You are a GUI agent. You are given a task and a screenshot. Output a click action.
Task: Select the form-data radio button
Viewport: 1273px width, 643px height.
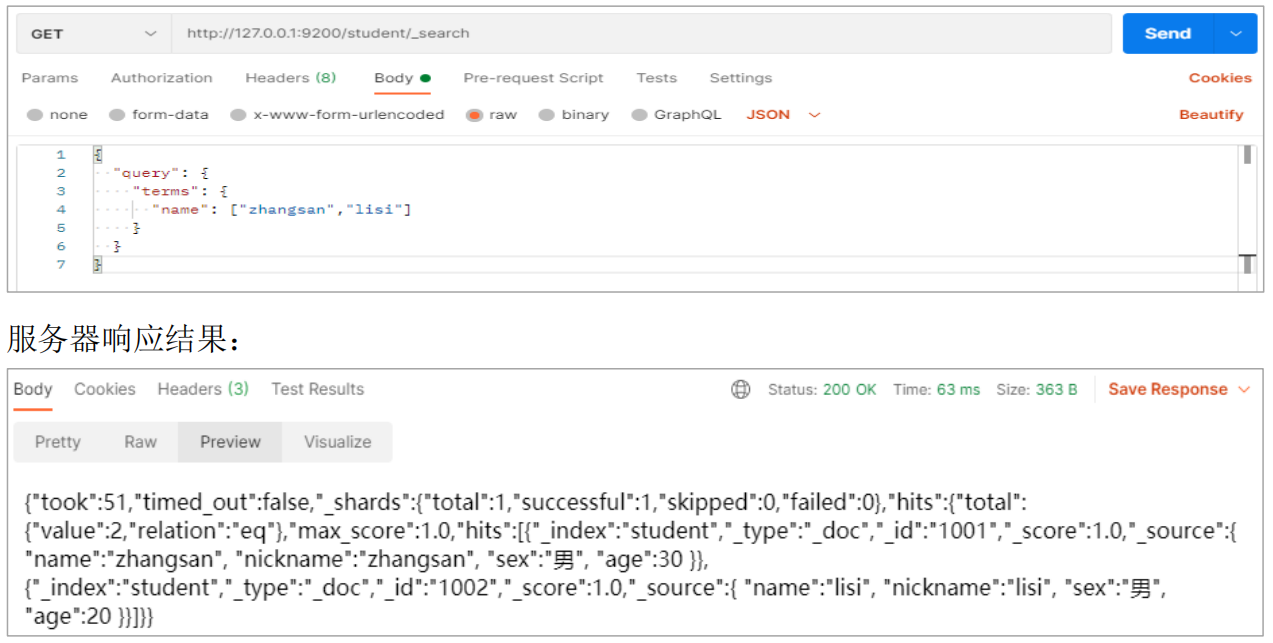[117, 115]
